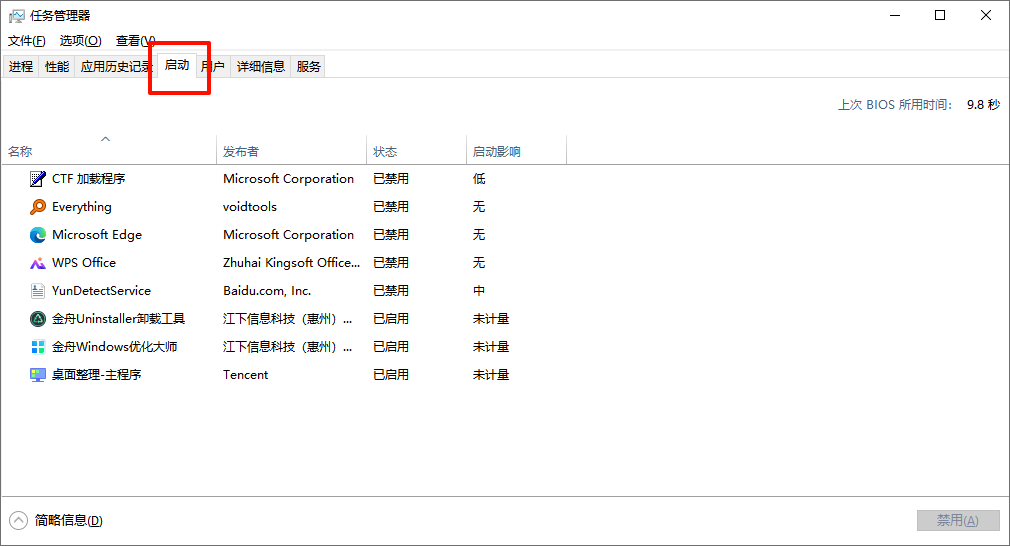Click publisher voidtools cell
1010x546 pixels.
(x=250, y=207)
